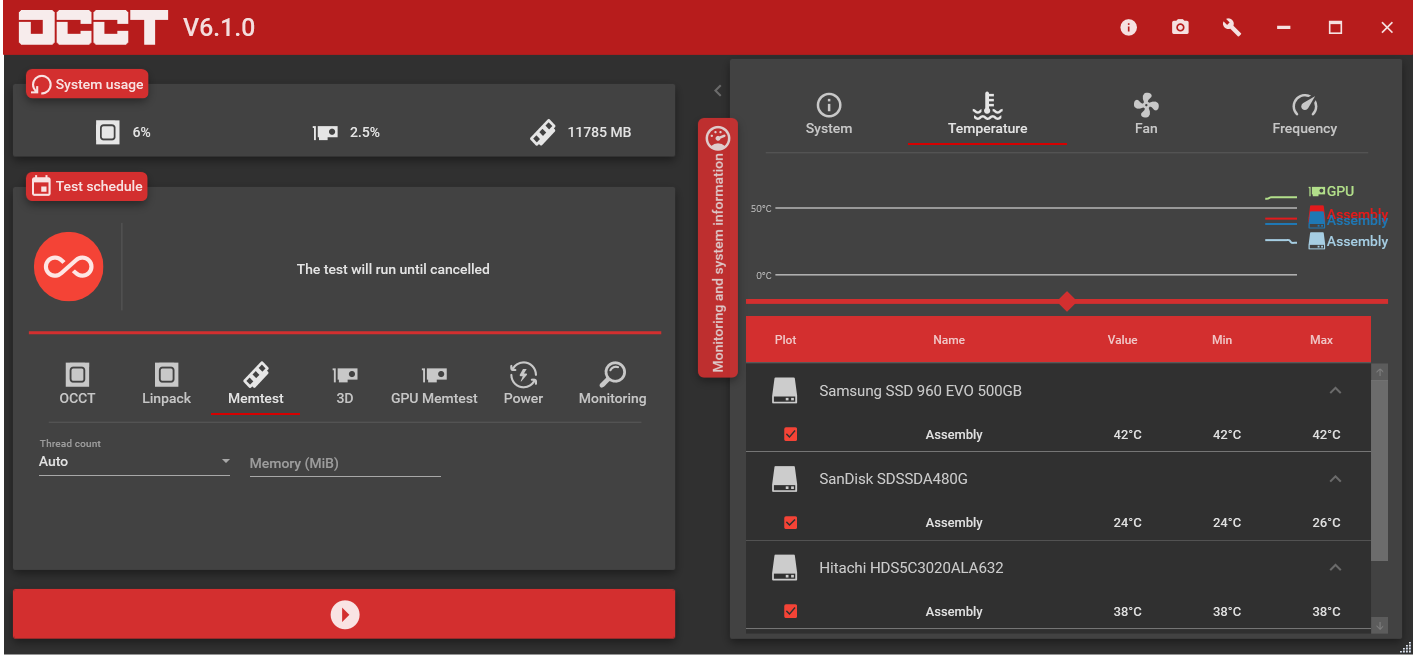Open the info panel in the title bar
Screen dimensions: 1417x658
1128,27
